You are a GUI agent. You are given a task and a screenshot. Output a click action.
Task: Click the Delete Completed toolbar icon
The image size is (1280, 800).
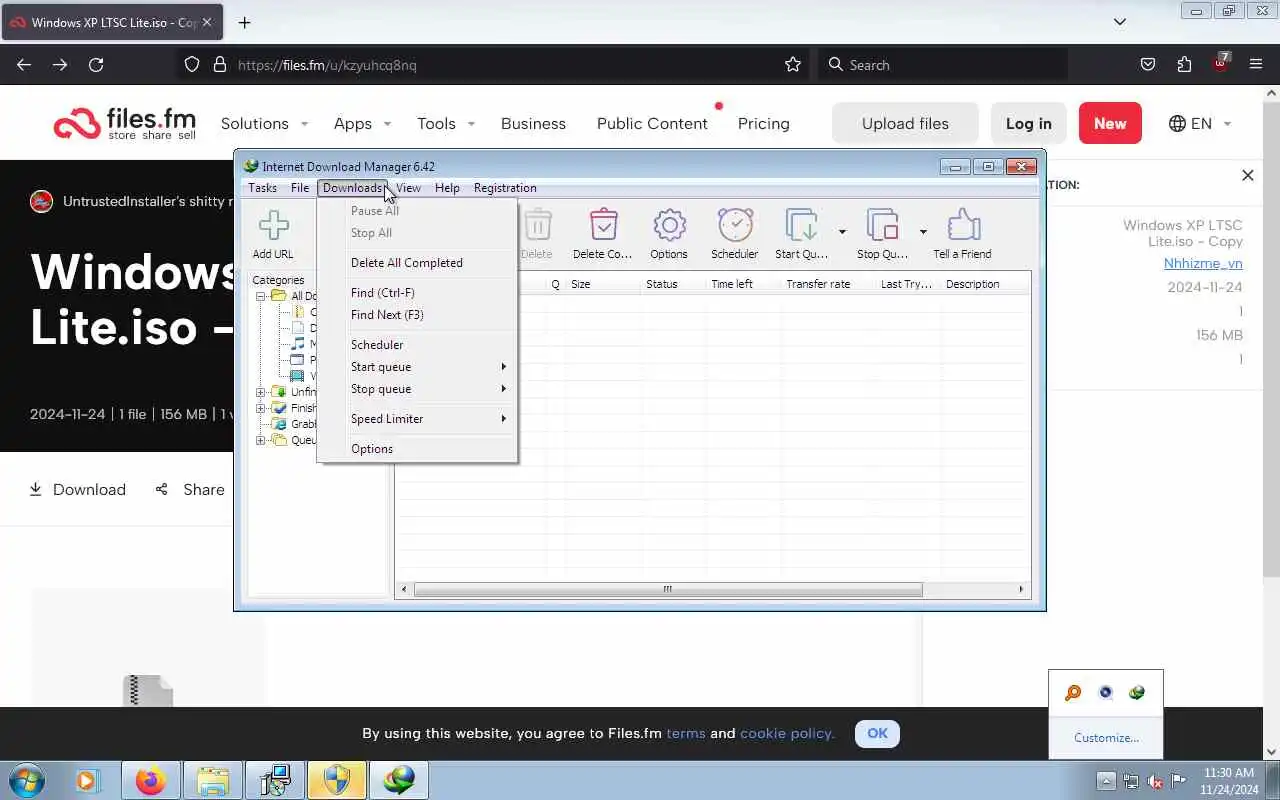tap(603, 233)
